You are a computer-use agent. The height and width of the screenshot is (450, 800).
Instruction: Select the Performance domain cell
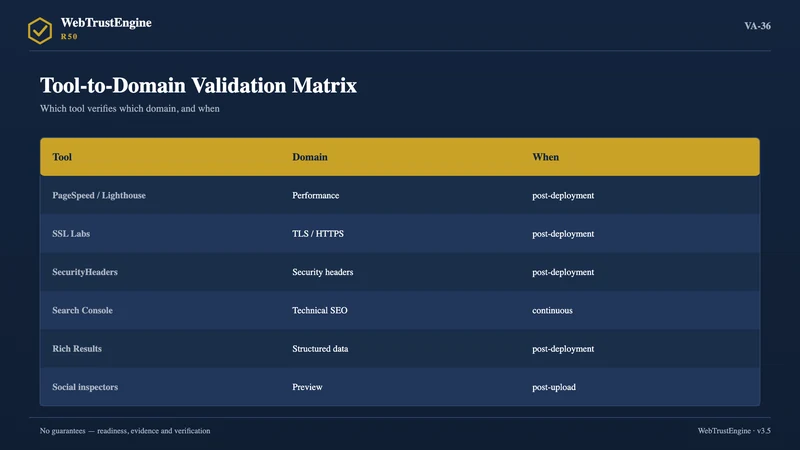pos(315,195)
